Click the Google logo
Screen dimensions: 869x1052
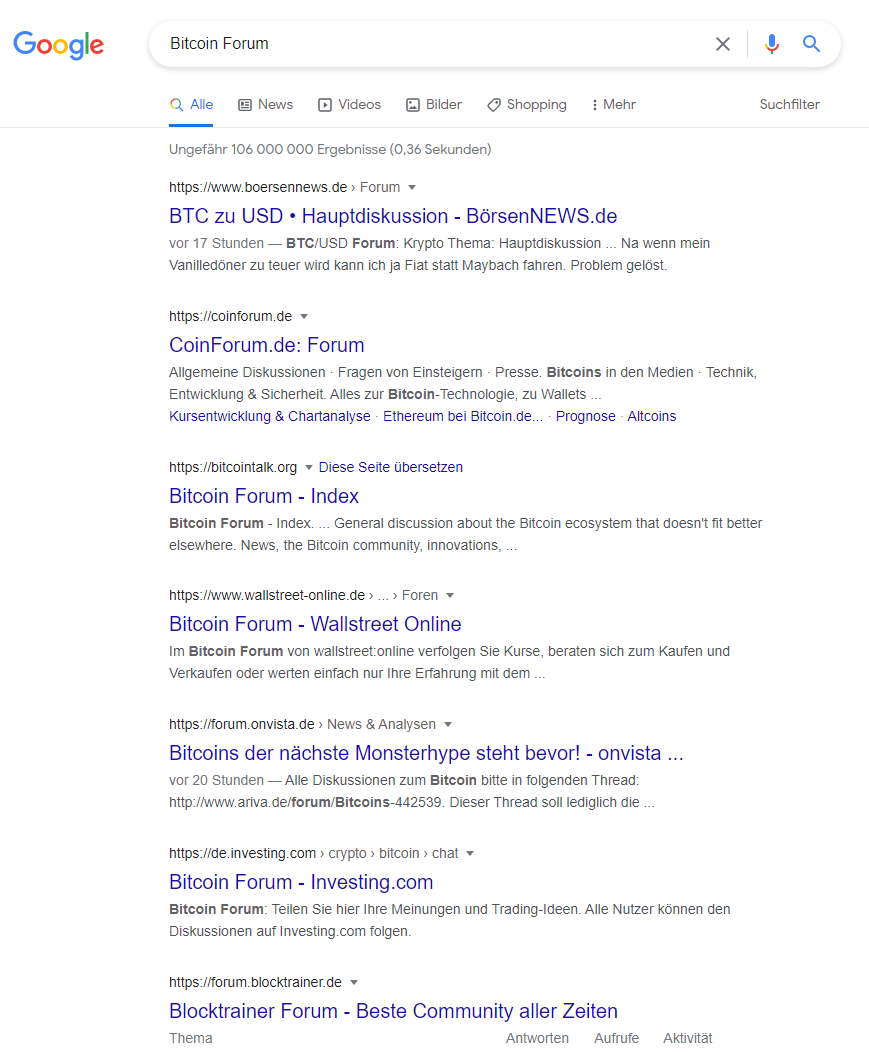pyautogui.click(x=58, y=45)
